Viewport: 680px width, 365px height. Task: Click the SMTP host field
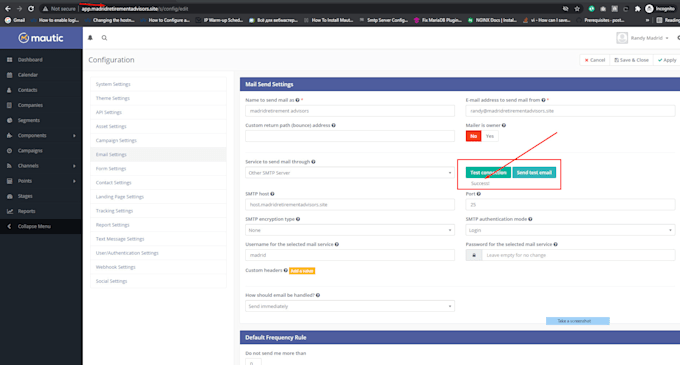[350, 205]
